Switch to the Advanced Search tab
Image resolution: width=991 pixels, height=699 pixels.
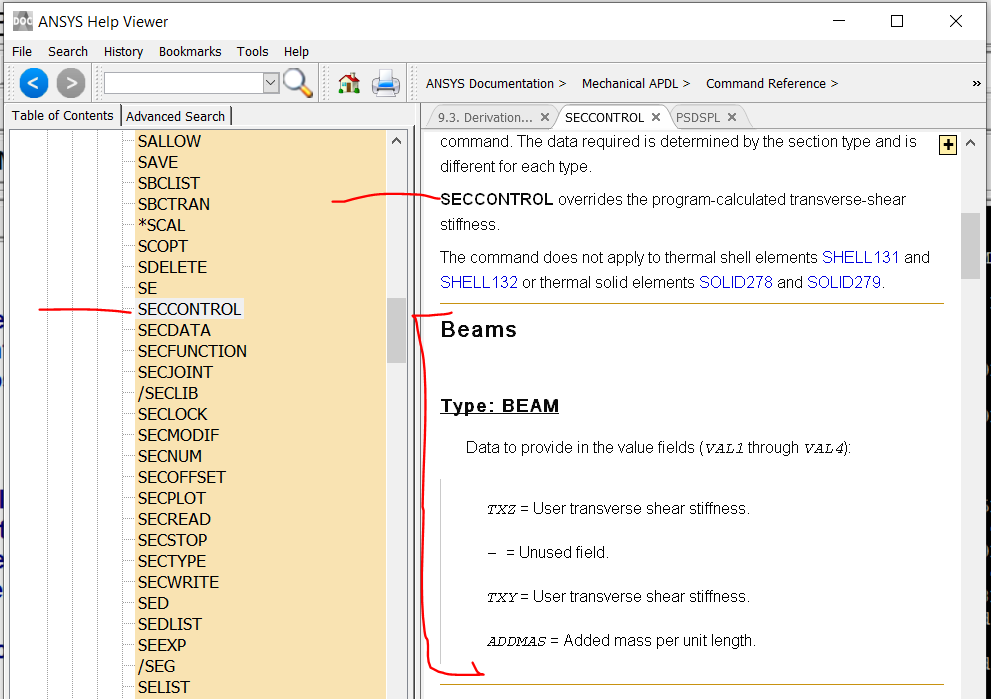[176, 116]
